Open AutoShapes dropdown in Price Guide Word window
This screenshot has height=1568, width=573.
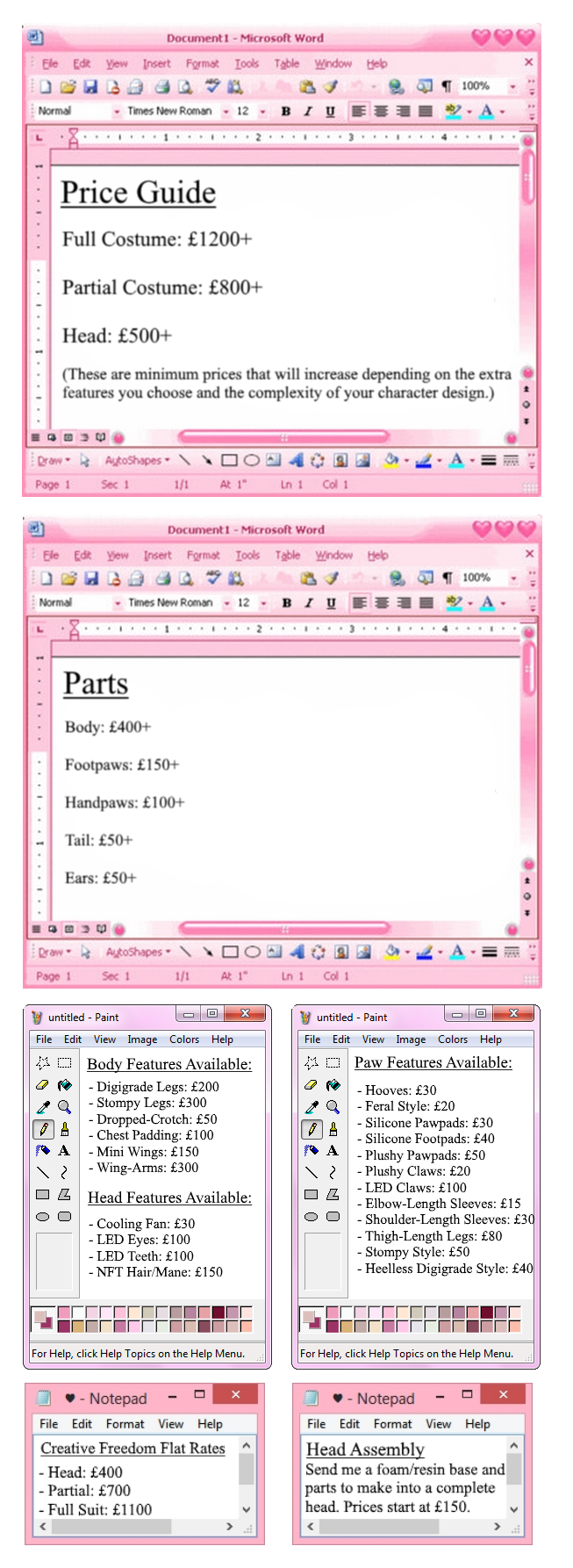click(x=137, y=460)
